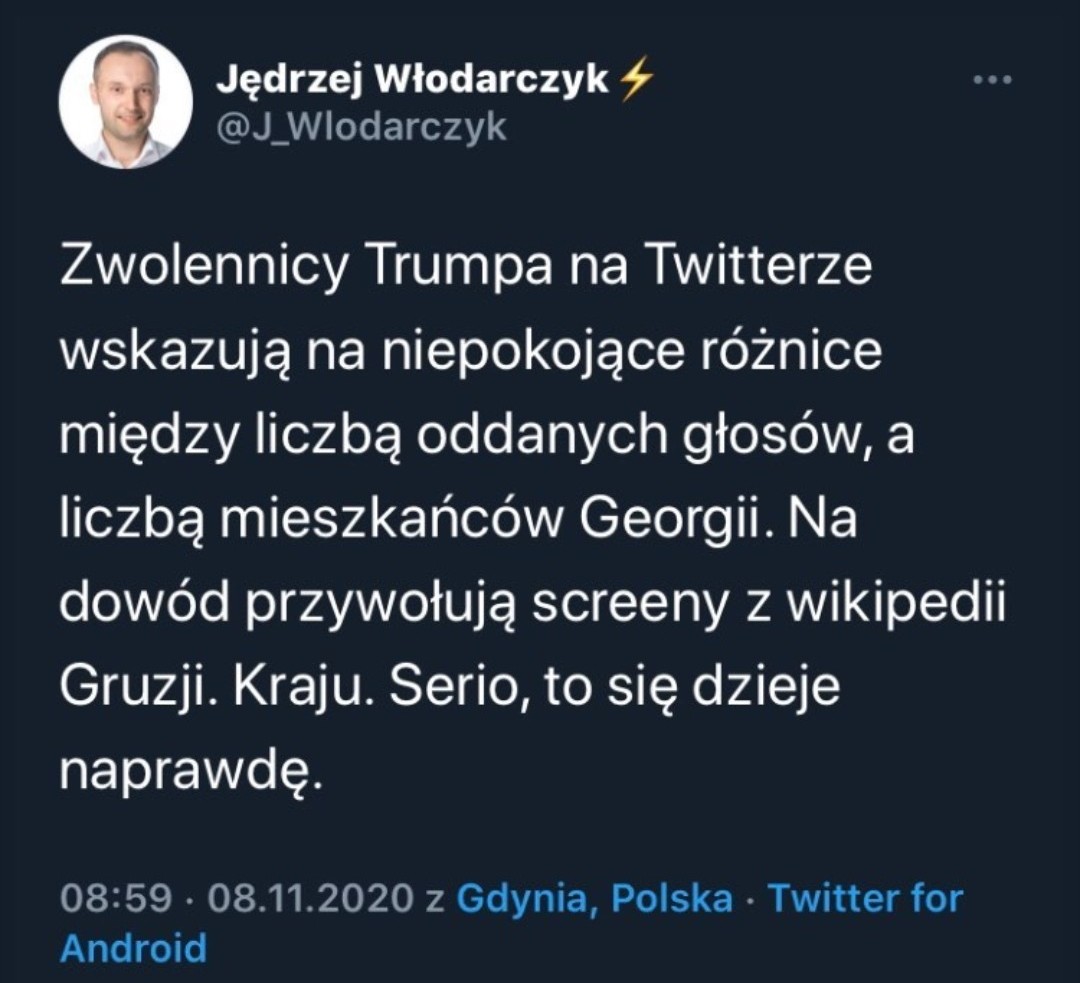Open the three-dot more options menu
Image resolution: width=1080 pixels, height=983 pixels.
coord(992,81)
